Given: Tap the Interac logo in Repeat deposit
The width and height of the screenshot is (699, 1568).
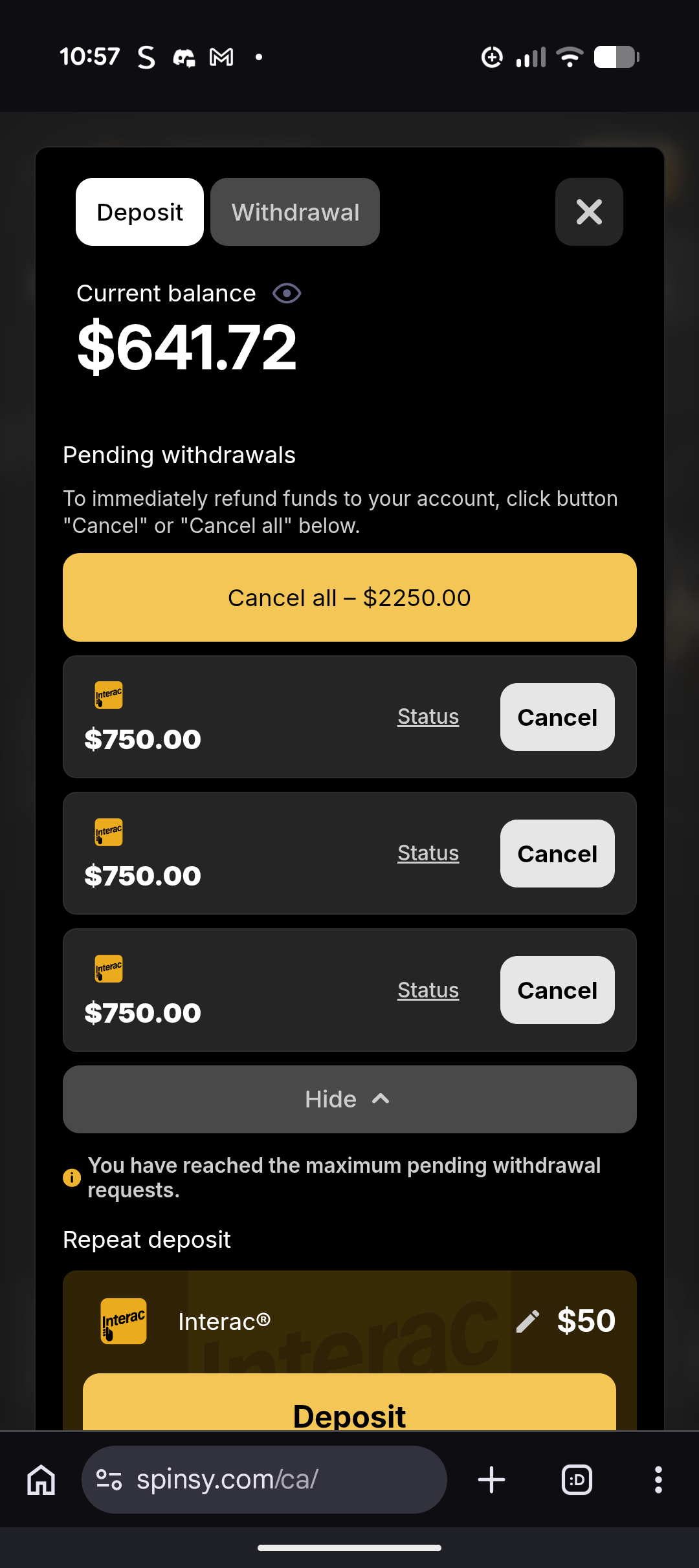Looking at the screenshot, I should (124, 1321).
